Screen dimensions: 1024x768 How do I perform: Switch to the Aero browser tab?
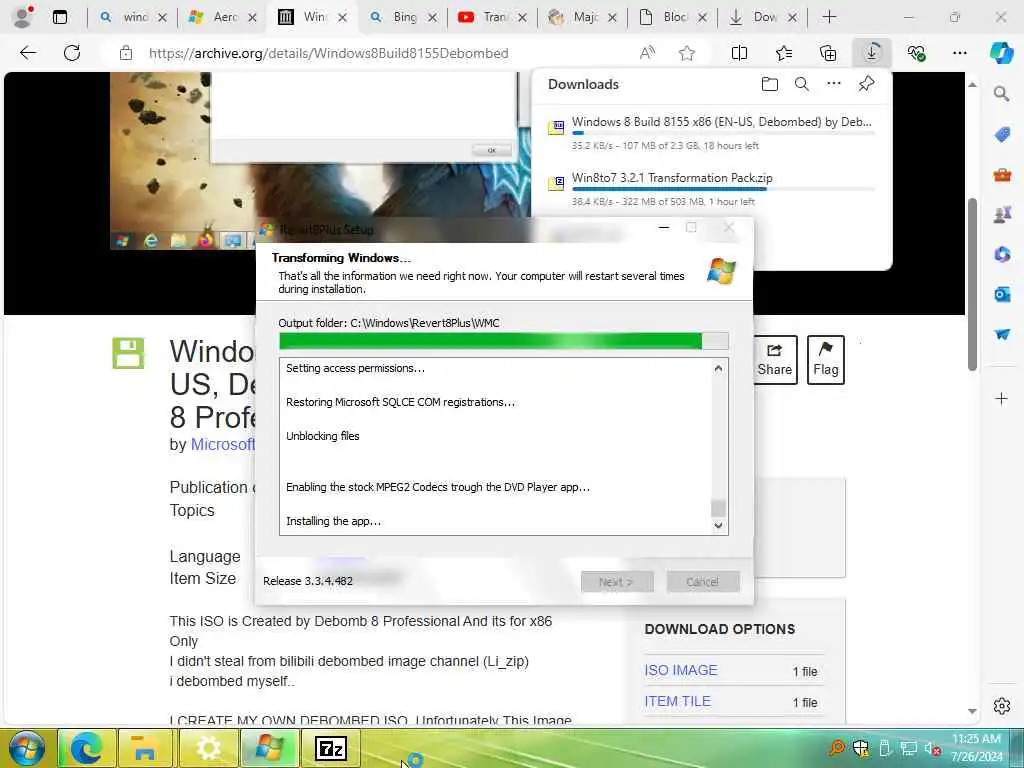click(222, 17)
